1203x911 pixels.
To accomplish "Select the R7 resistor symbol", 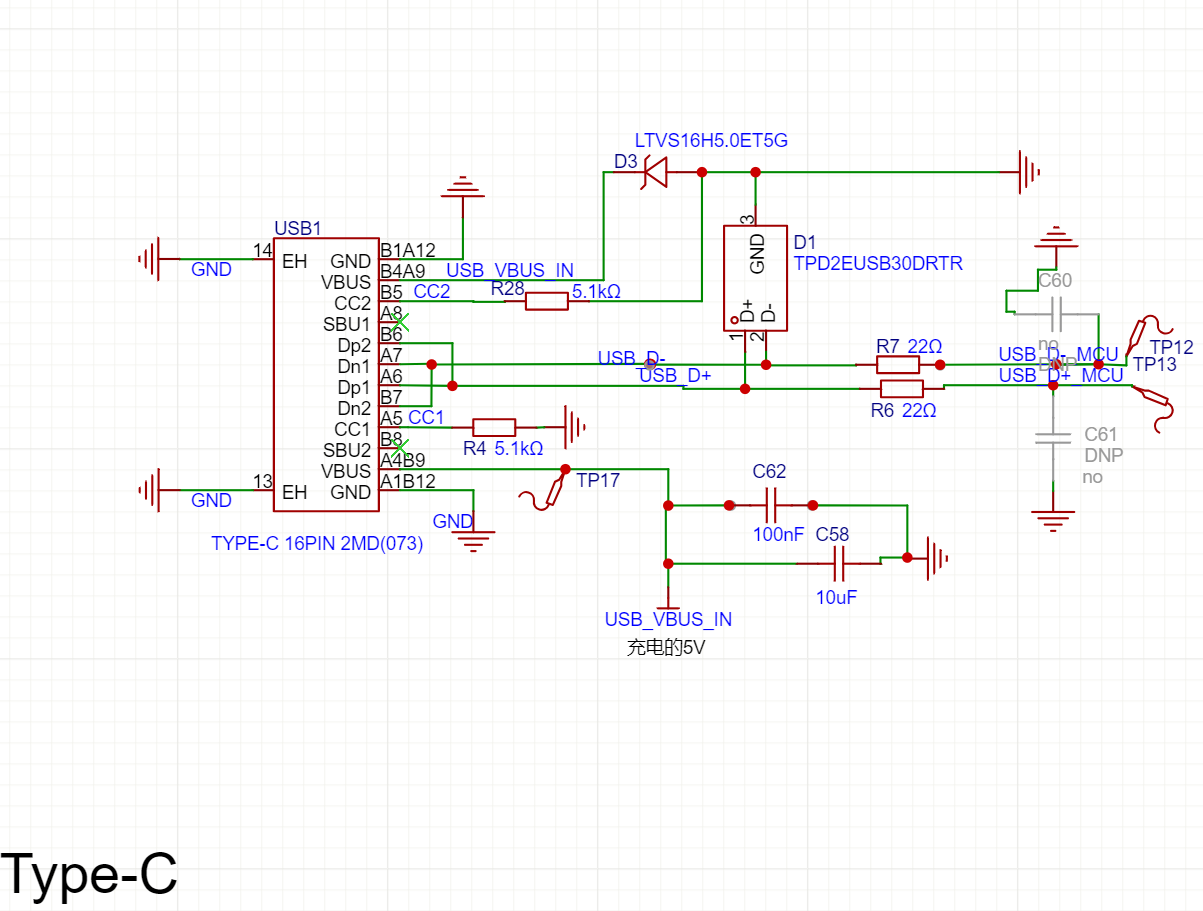I will 898,366.
